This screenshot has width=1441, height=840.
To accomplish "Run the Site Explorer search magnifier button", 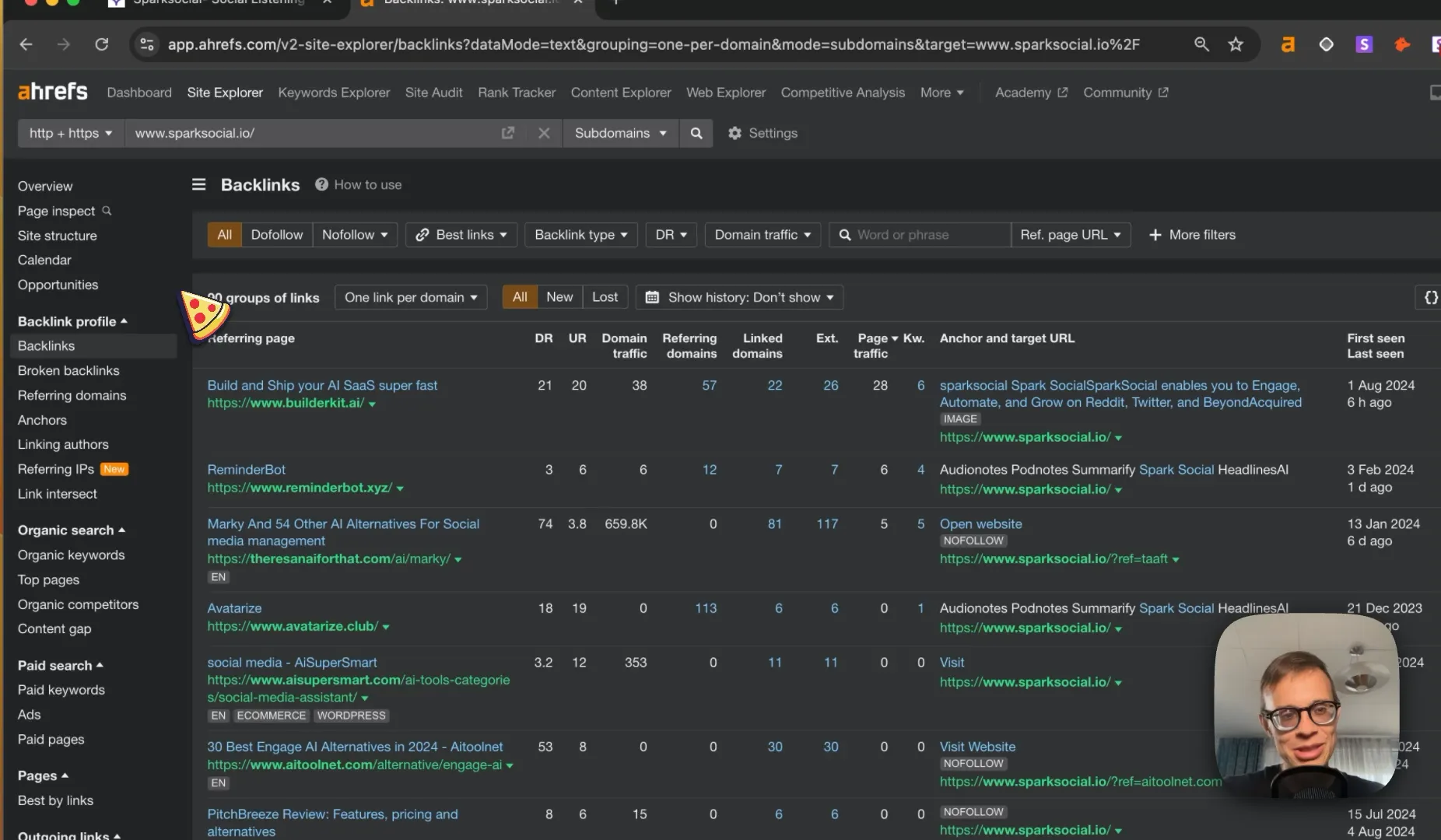I will click(696, 133).
